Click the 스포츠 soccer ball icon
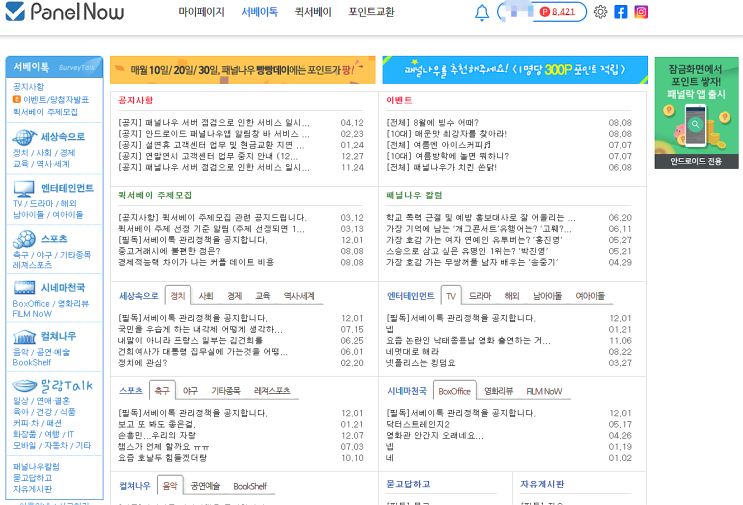This screenshot has width=743, height=505. (24, 239)
